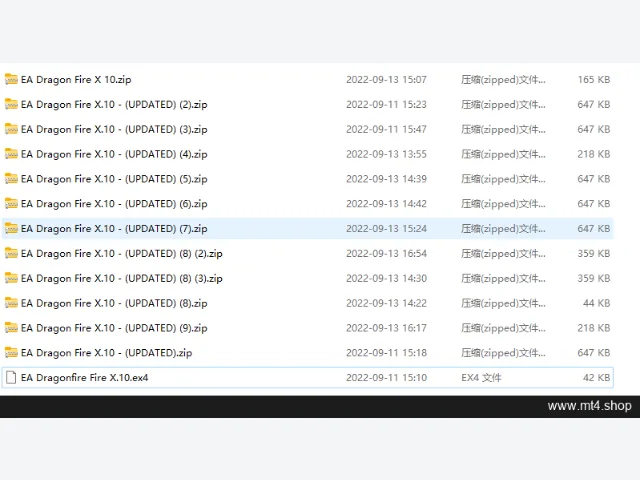Screen dimensions: 640x480
Task: Click date 2022-09-13 14:22
Action: pos(386,303)
